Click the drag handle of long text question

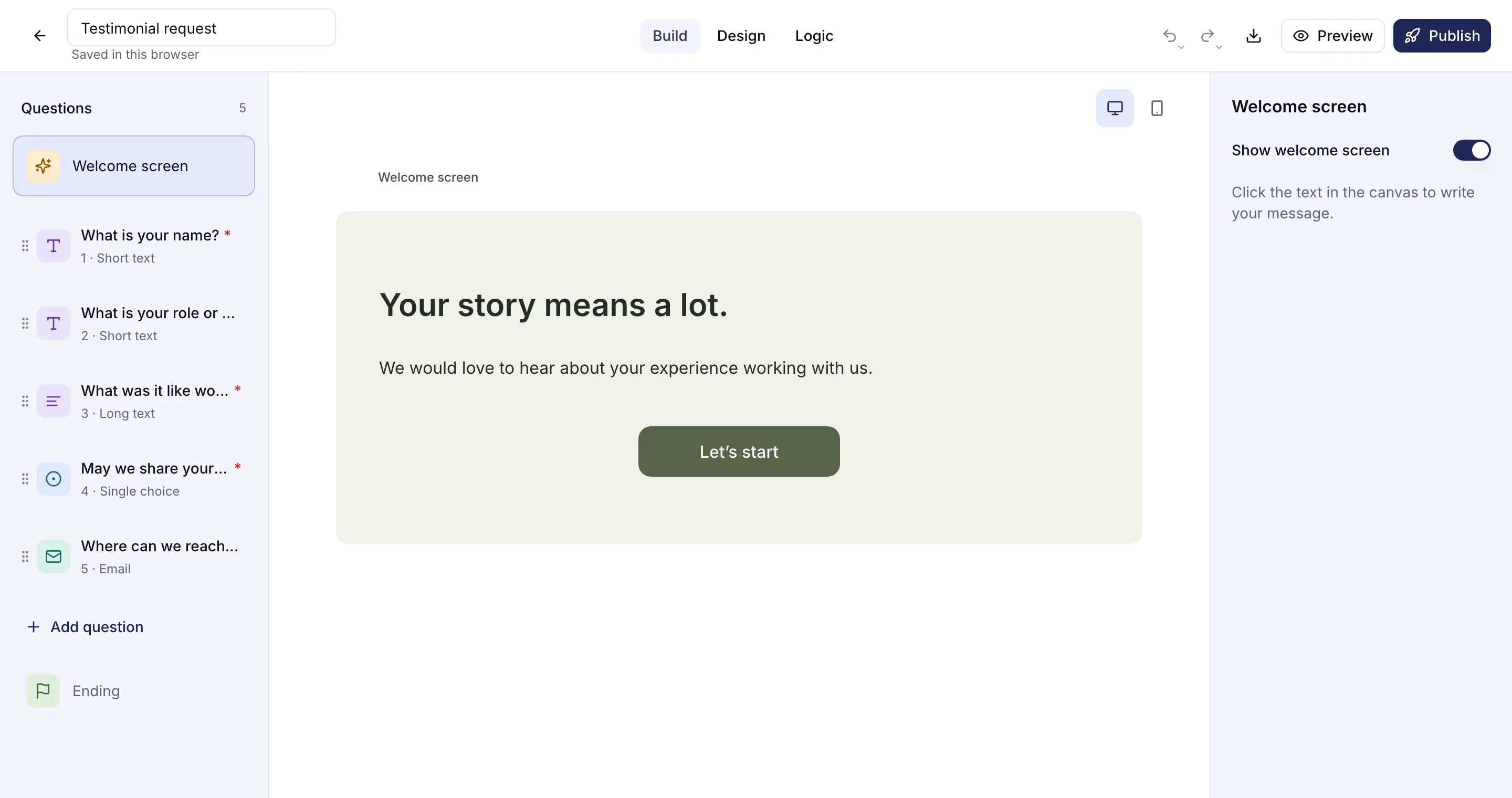25,401
